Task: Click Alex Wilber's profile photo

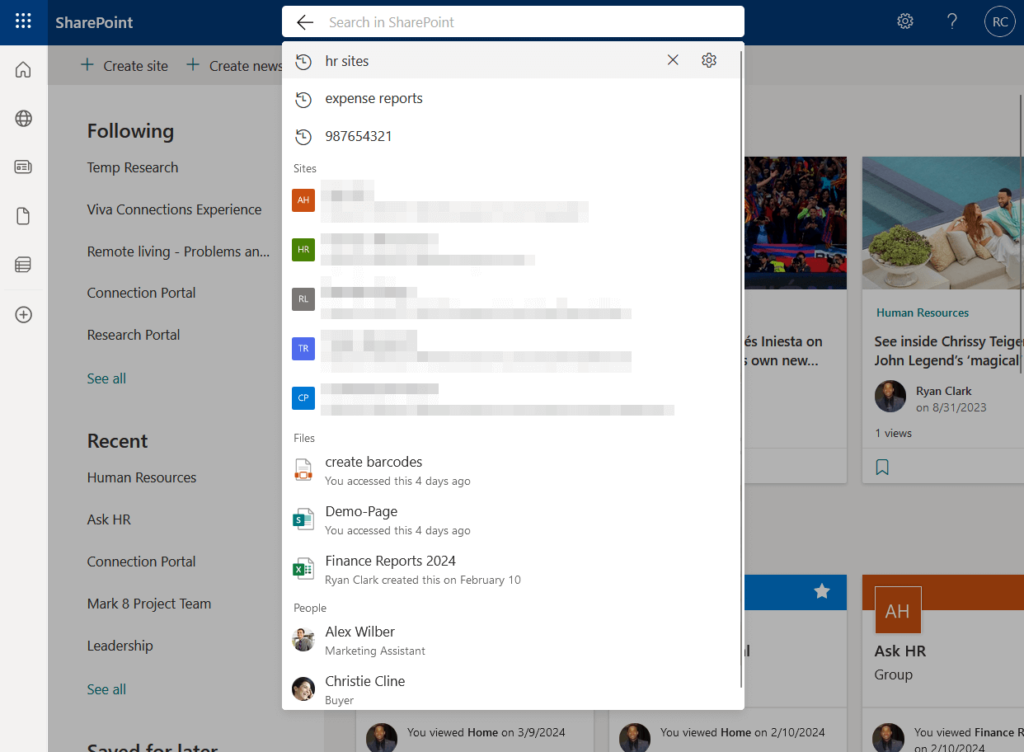Action: [303, 640]
